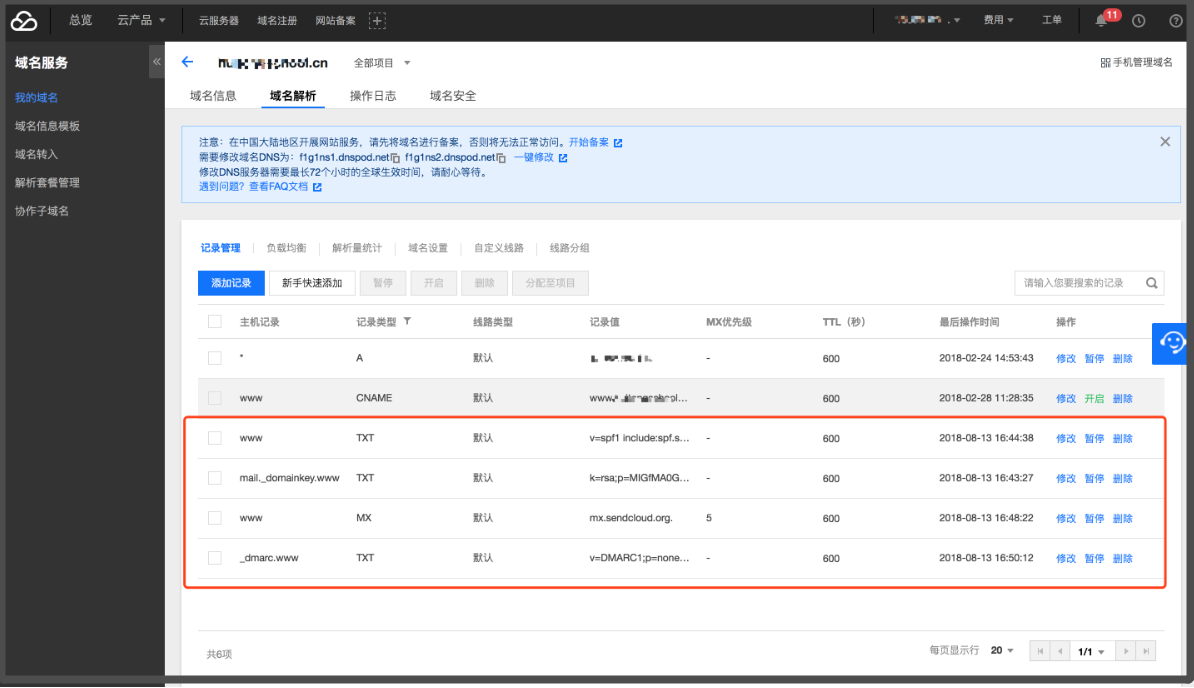The height and width of the screenshot is (688, 1194).
Task: Open the notification bell icon
Action: 1101,21
